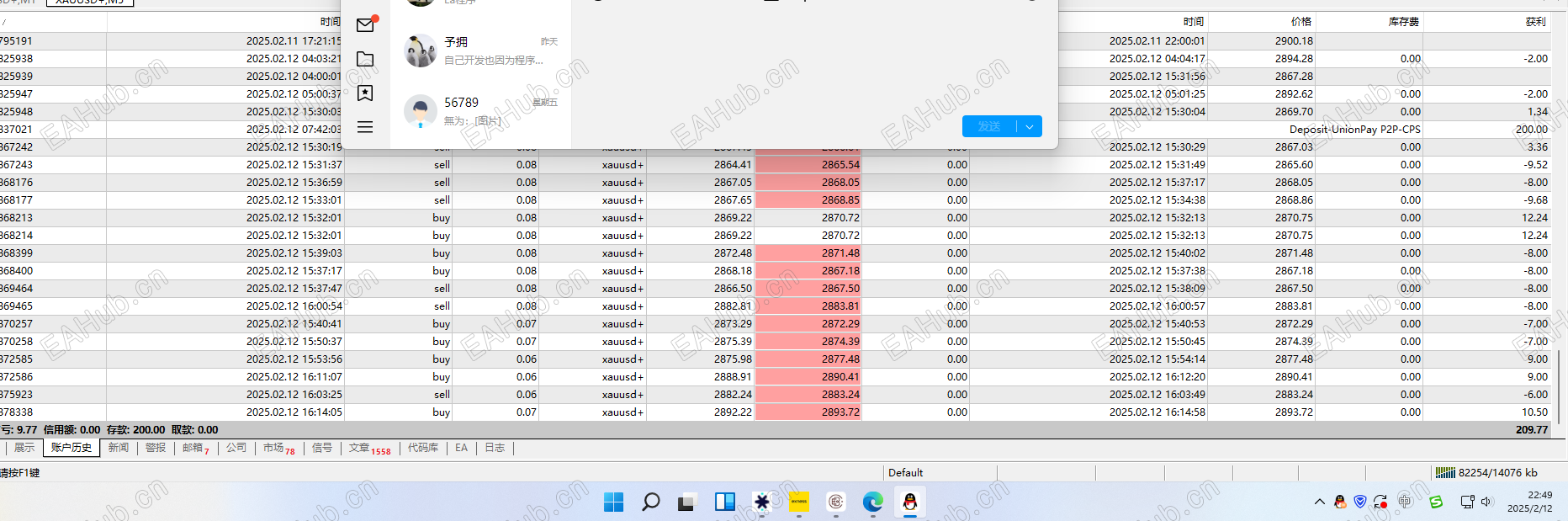Switch to QQ penguin app on taskbar
1568x521 pixels.
910,502
